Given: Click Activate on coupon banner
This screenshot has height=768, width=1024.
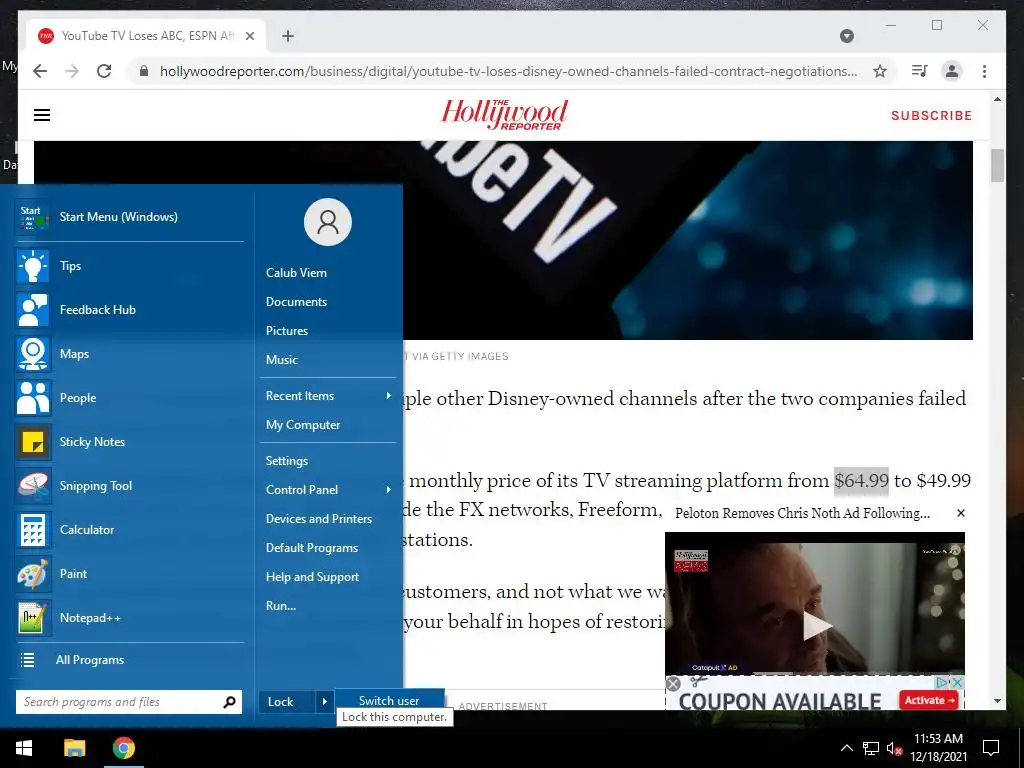Looking at the screenshot, I should [x=929, y=700].
